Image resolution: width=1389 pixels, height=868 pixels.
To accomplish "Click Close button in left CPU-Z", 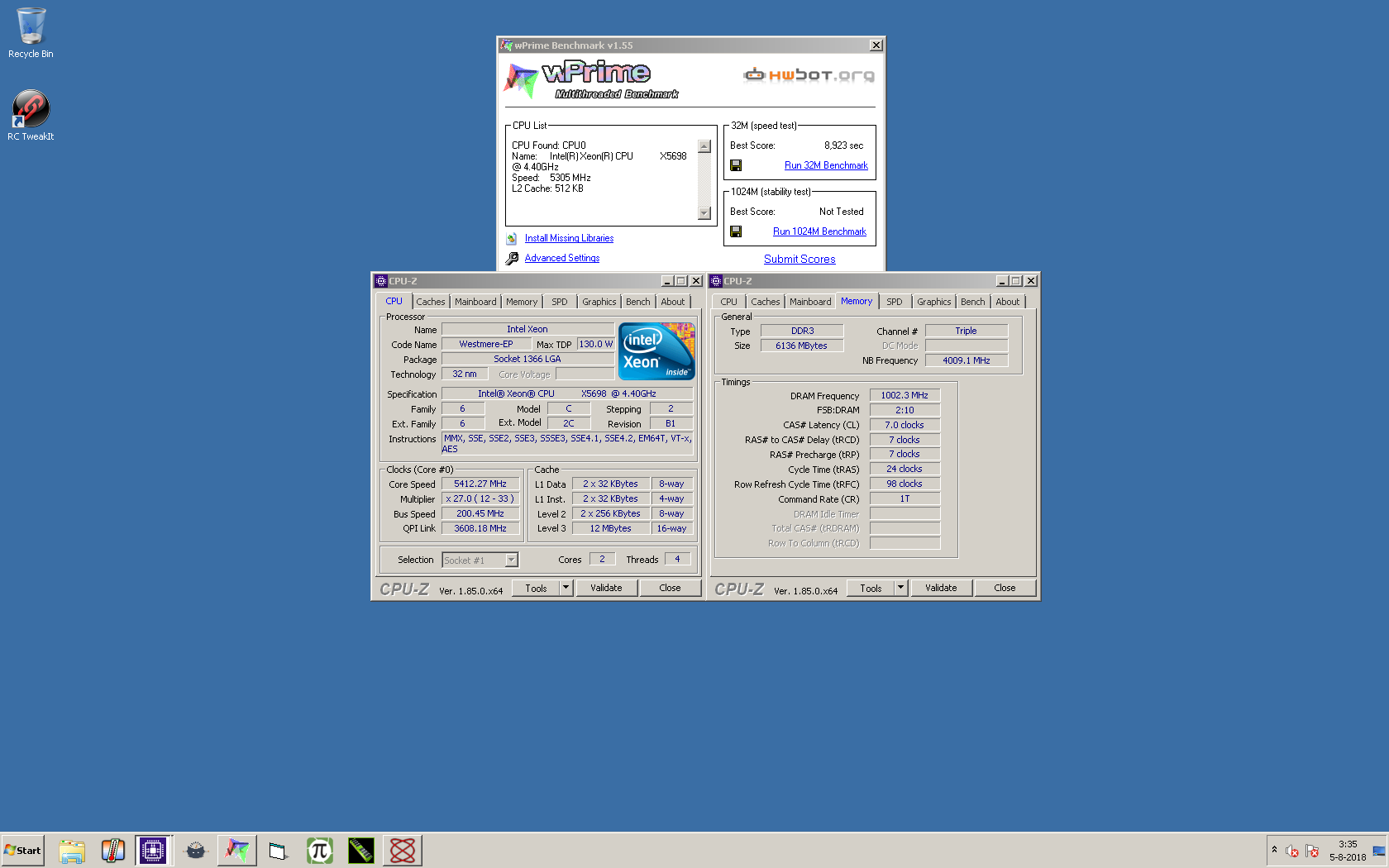I will 670,588.
